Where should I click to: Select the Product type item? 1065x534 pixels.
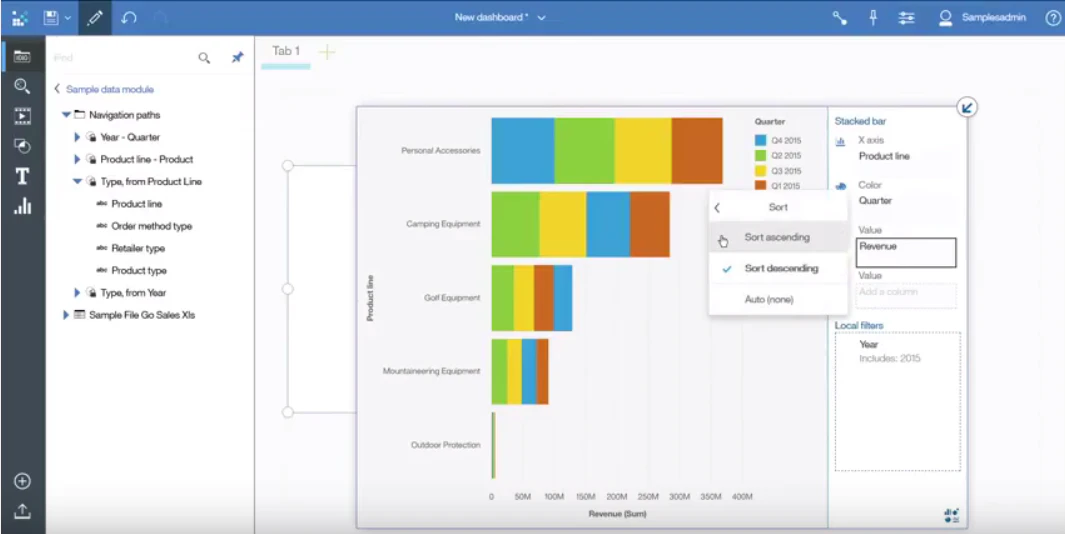pyautogui.click(x=139, y=270)
